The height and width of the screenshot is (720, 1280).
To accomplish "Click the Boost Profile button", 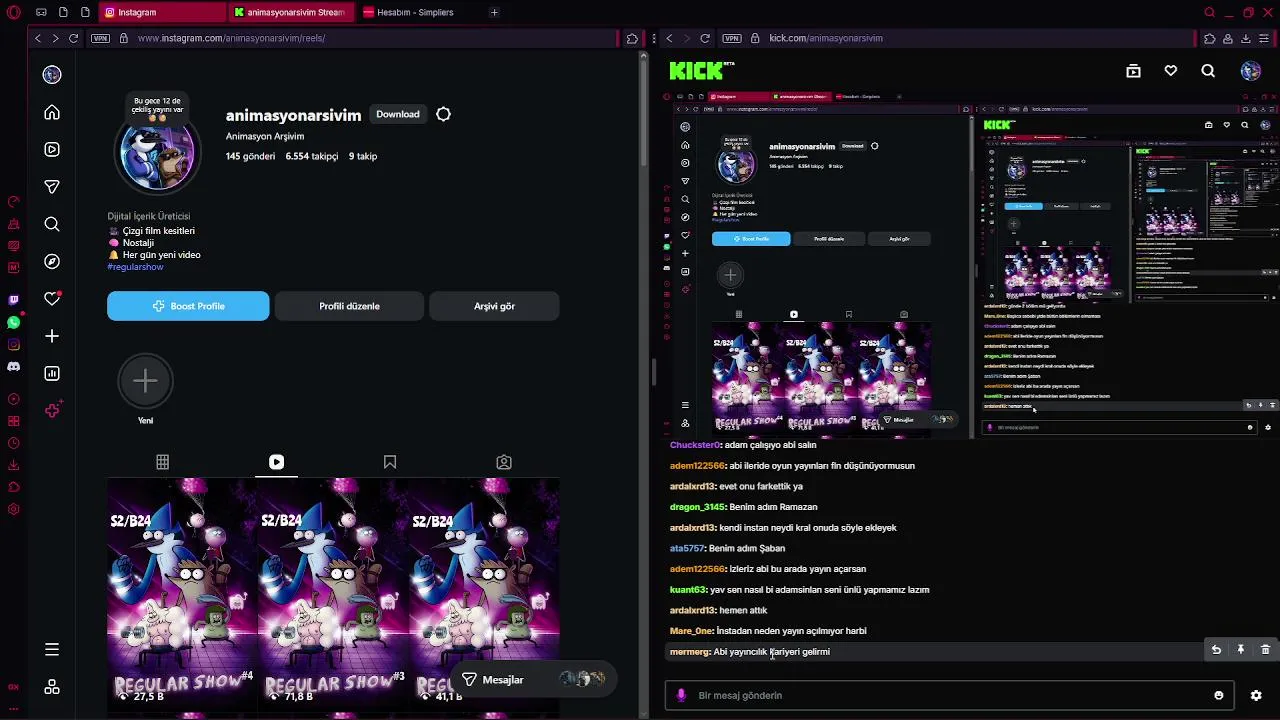I will pyautogui.click(x=188, y=306).
